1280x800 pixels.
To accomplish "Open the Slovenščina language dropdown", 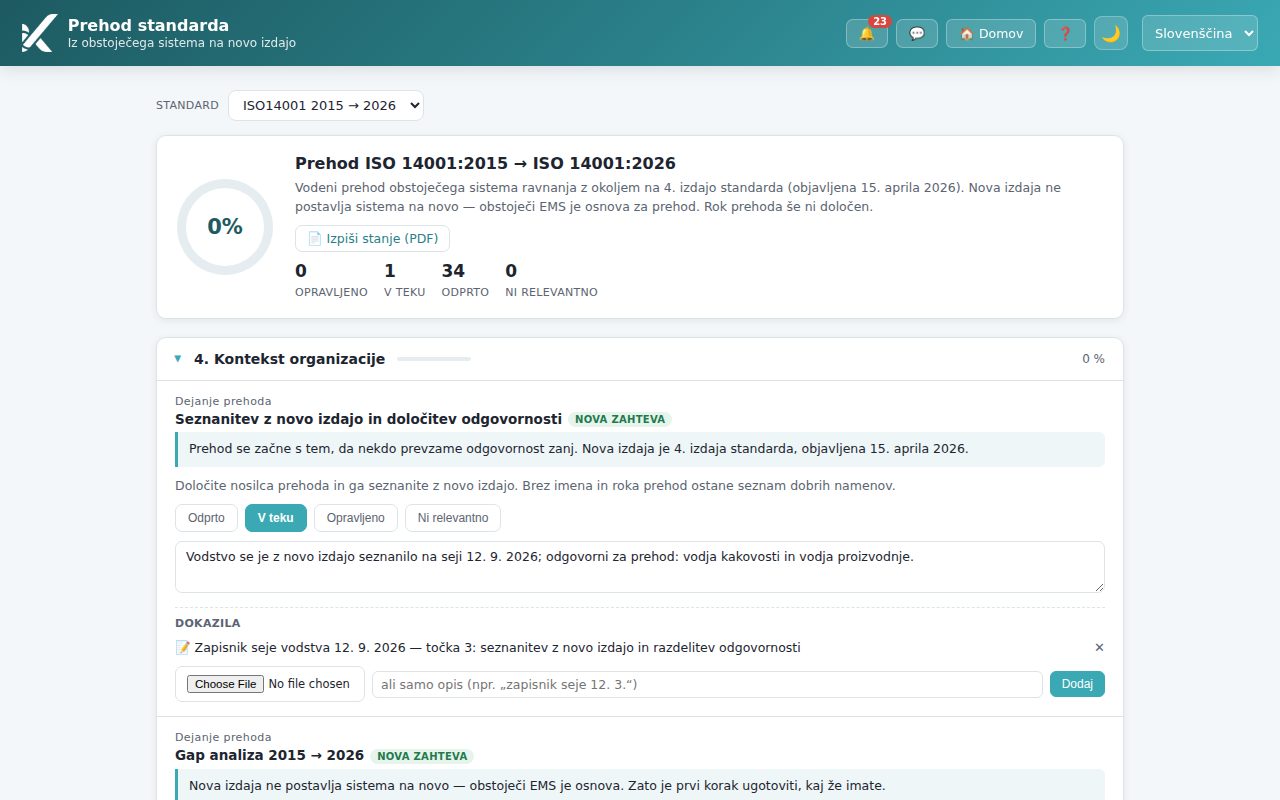I will (x=1200, y=33).
